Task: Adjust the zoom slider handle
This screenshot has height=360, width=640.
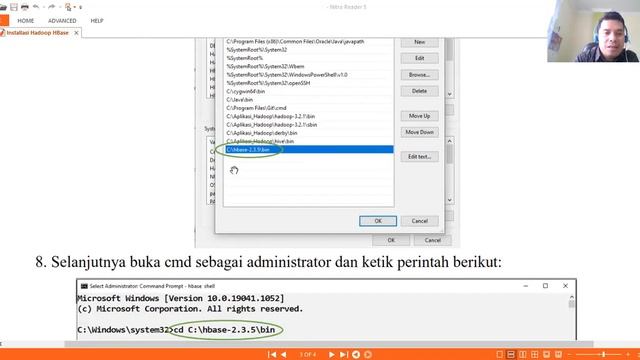Action: tap(603, 354)
